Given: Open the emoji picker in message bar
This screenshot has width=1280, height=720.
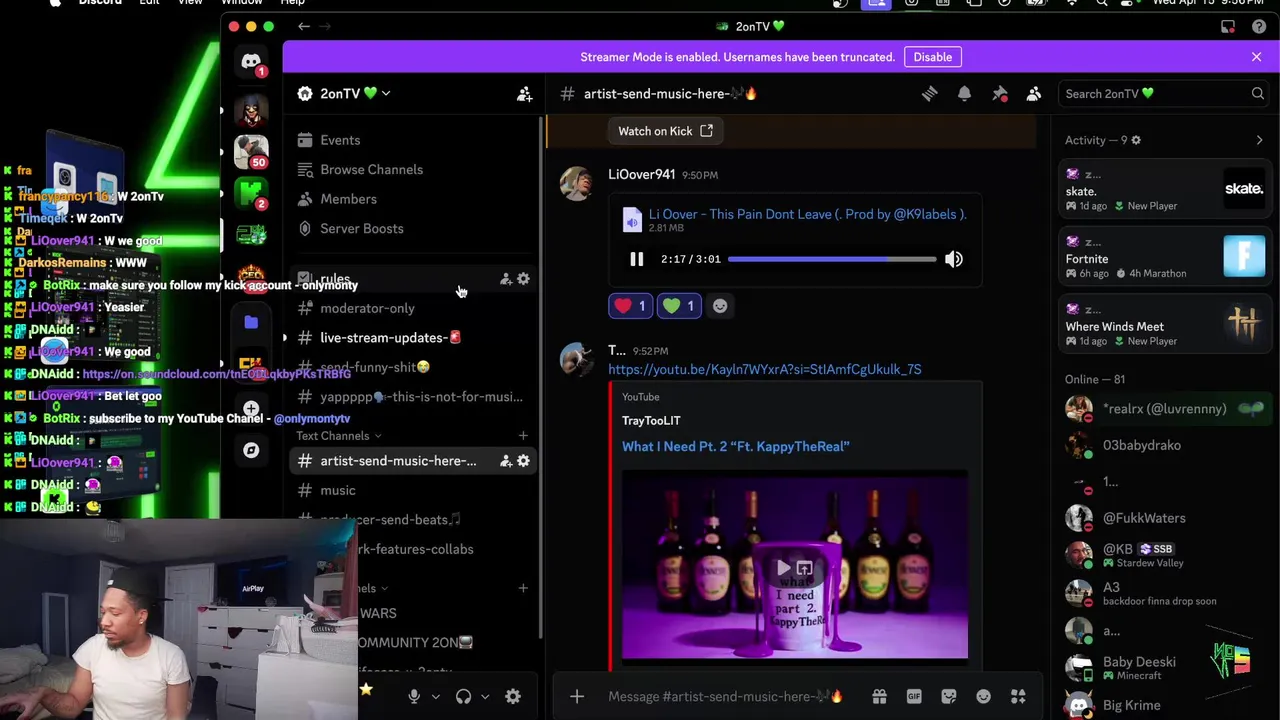Looking at the screenshot, I should pos(983,697).
